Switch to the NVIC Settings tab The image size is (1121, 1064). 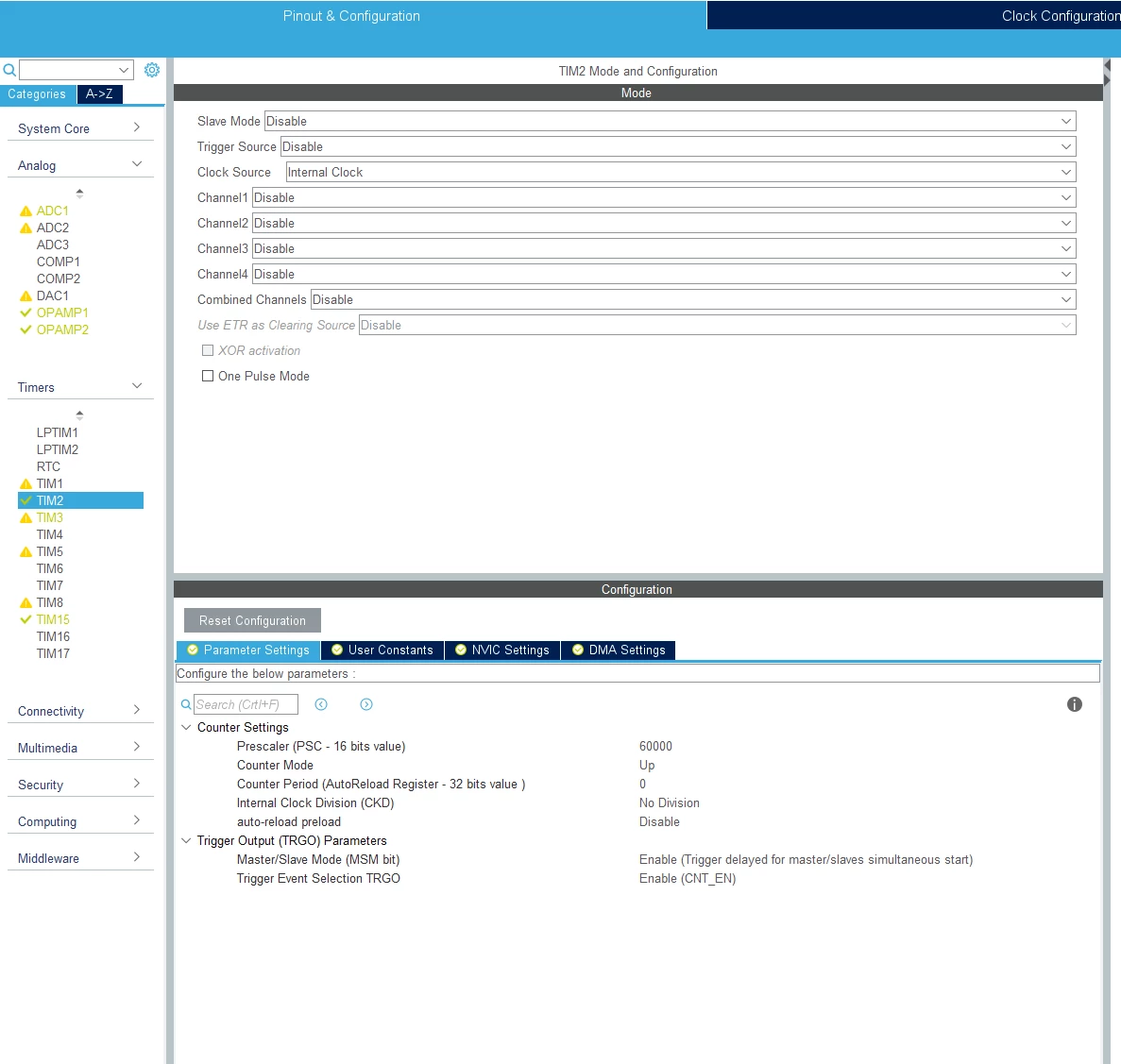point(502,650)
